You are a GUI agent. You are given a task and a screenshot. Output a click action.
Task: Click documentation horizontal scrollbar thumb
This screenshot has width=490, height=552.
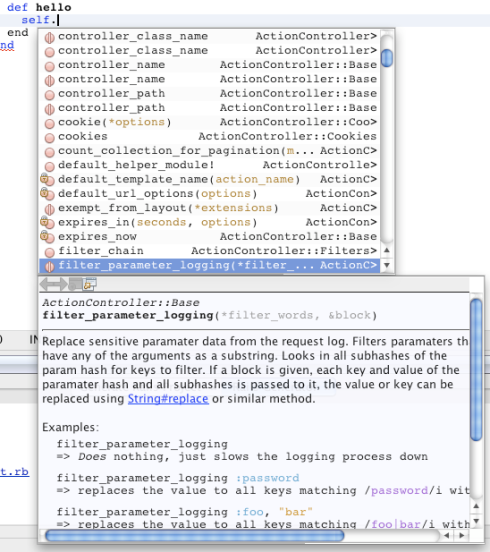click(x=195, y=535)
